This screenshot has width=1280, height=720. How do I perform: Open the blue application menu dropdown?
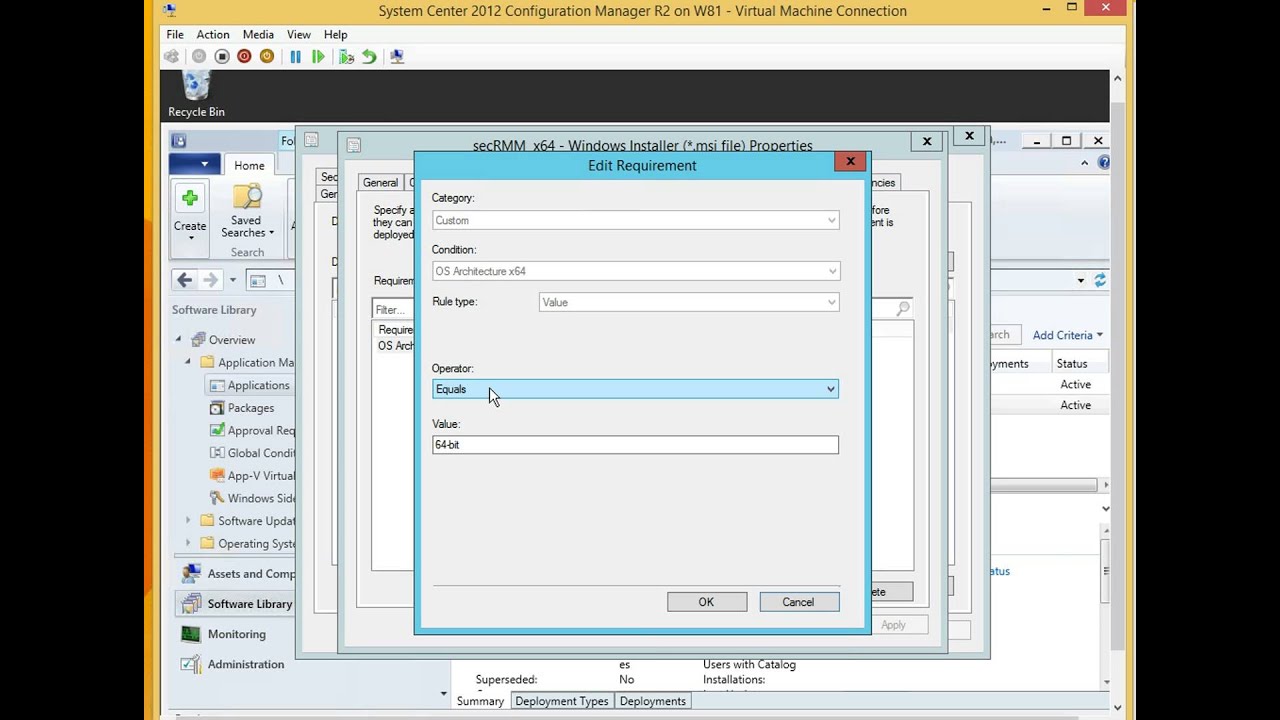(x=194, y=164)
